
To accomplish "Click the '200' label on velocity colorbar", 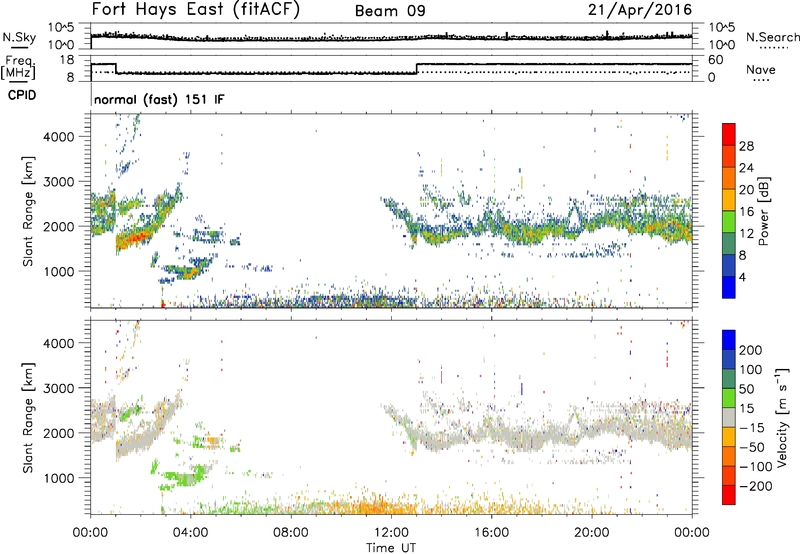I will pyautogui.click(x=751, y=350).
